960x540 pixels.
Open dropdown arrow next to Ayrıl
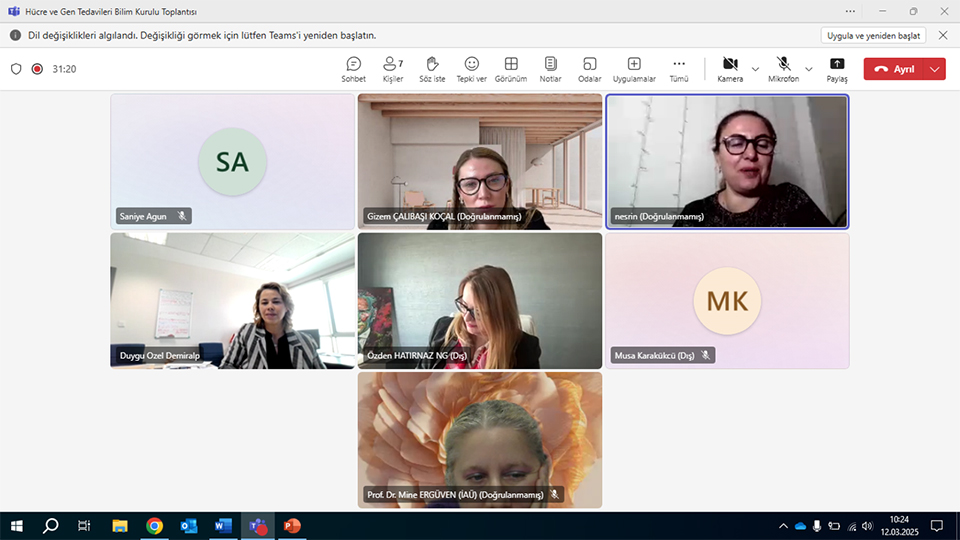[935, 69]
